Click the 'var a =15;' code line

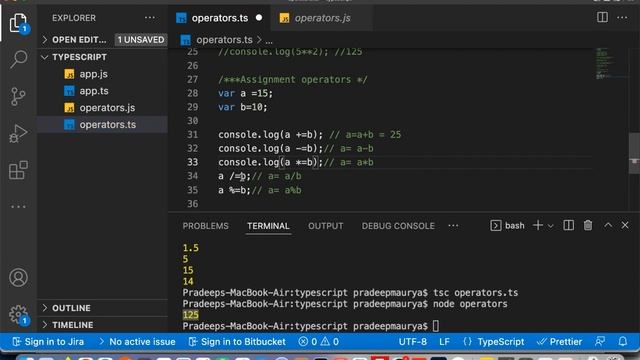coord(245,93)
